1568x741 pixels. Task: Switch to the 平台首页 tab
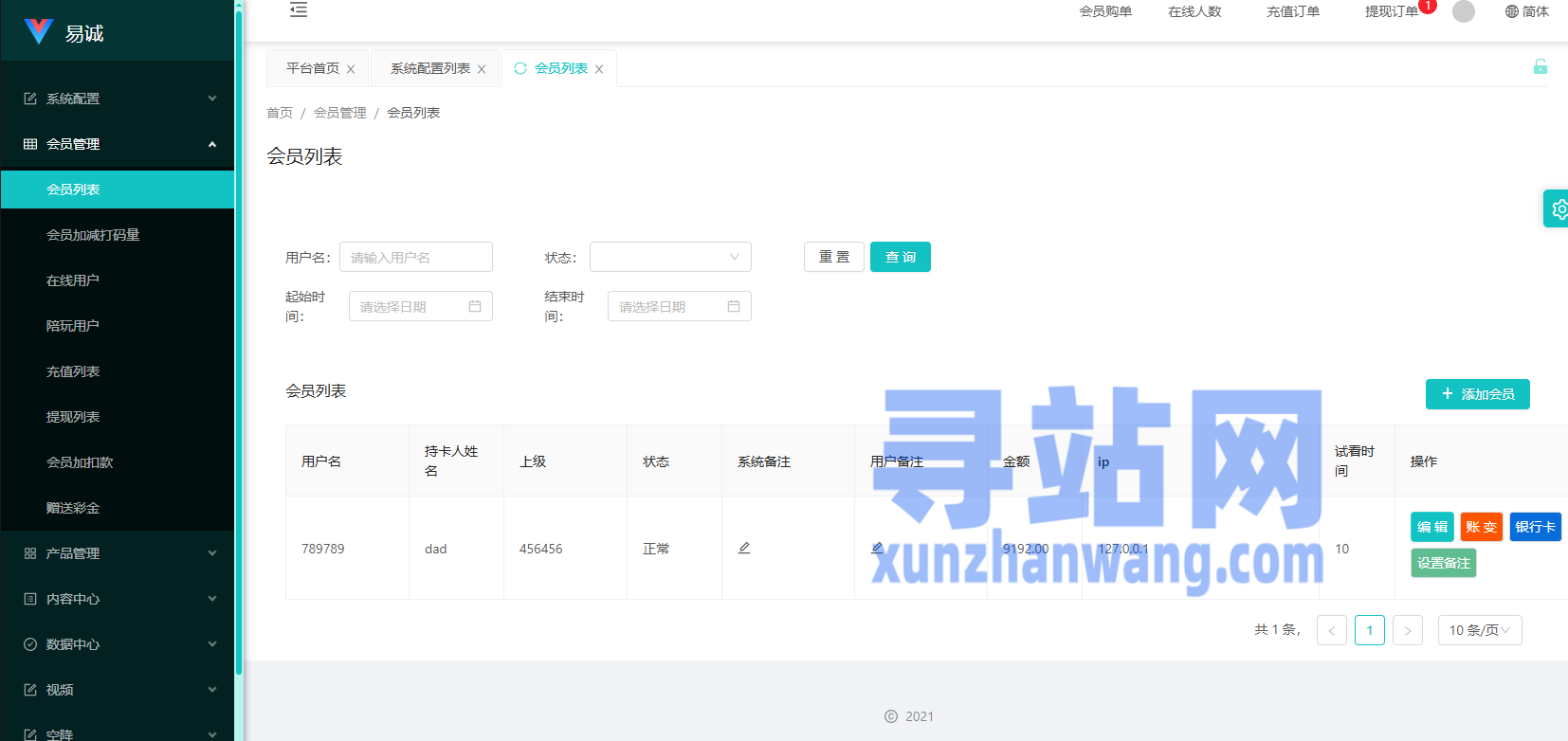(312, 68)
